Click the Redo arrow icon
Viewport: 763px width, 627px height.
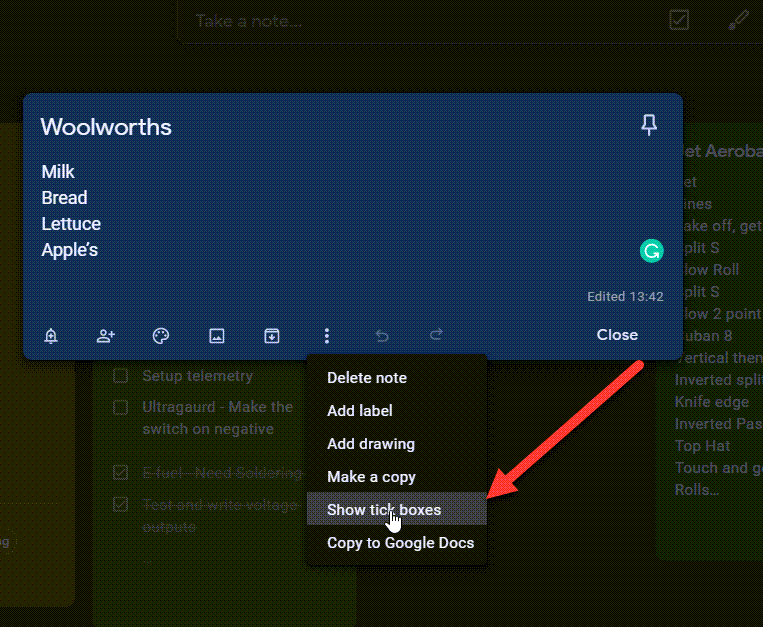click(436, 335)
